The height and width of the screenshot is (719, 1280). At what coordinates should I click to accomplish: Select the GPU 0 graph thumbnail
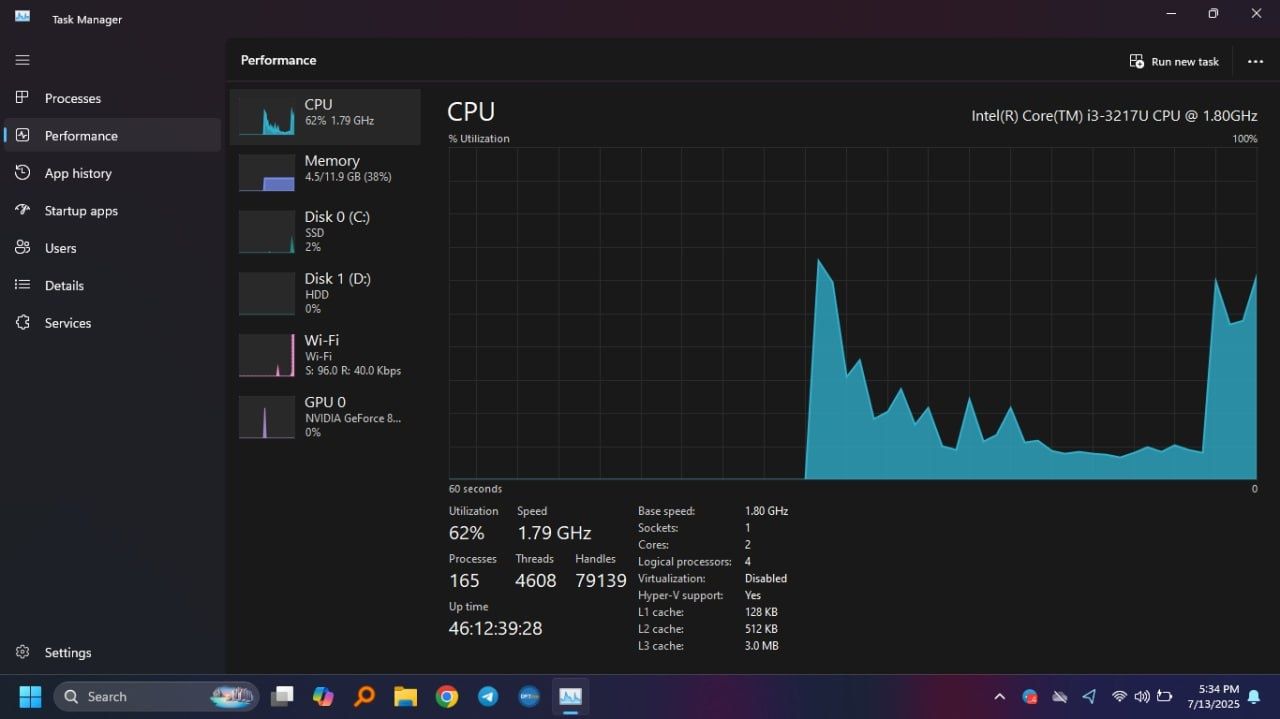(x=266, y=417)
